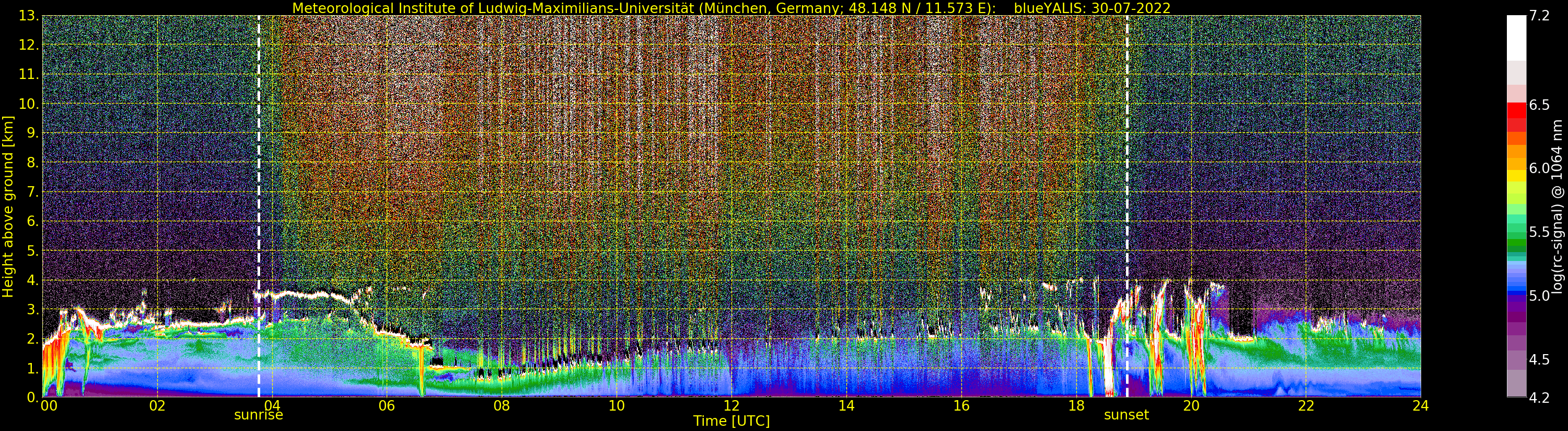
Task: Click the 16 tick on the time axis
Action: pyautogui.click(x=961, y=405)
